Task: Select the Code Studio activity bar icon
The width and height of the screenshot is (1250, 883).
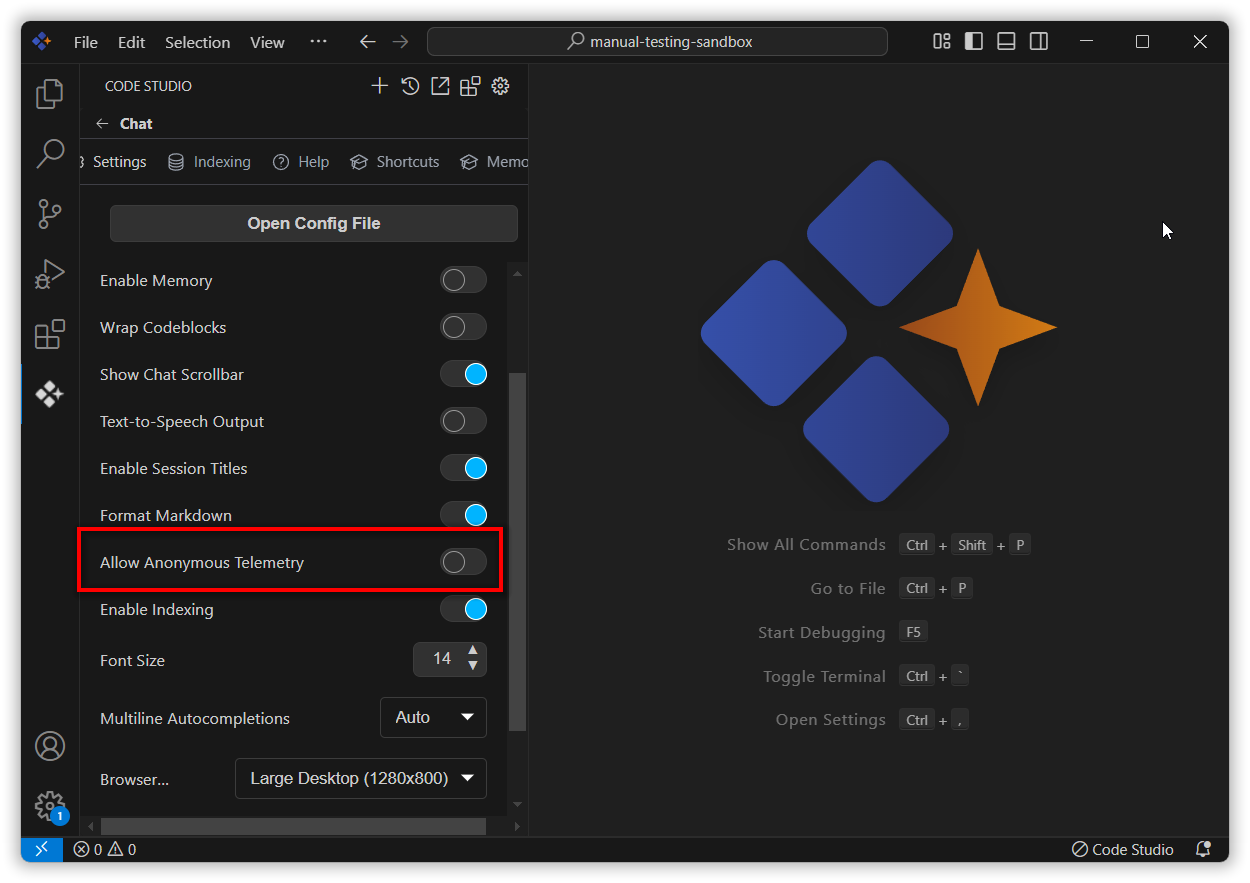Action: [50, 394]
